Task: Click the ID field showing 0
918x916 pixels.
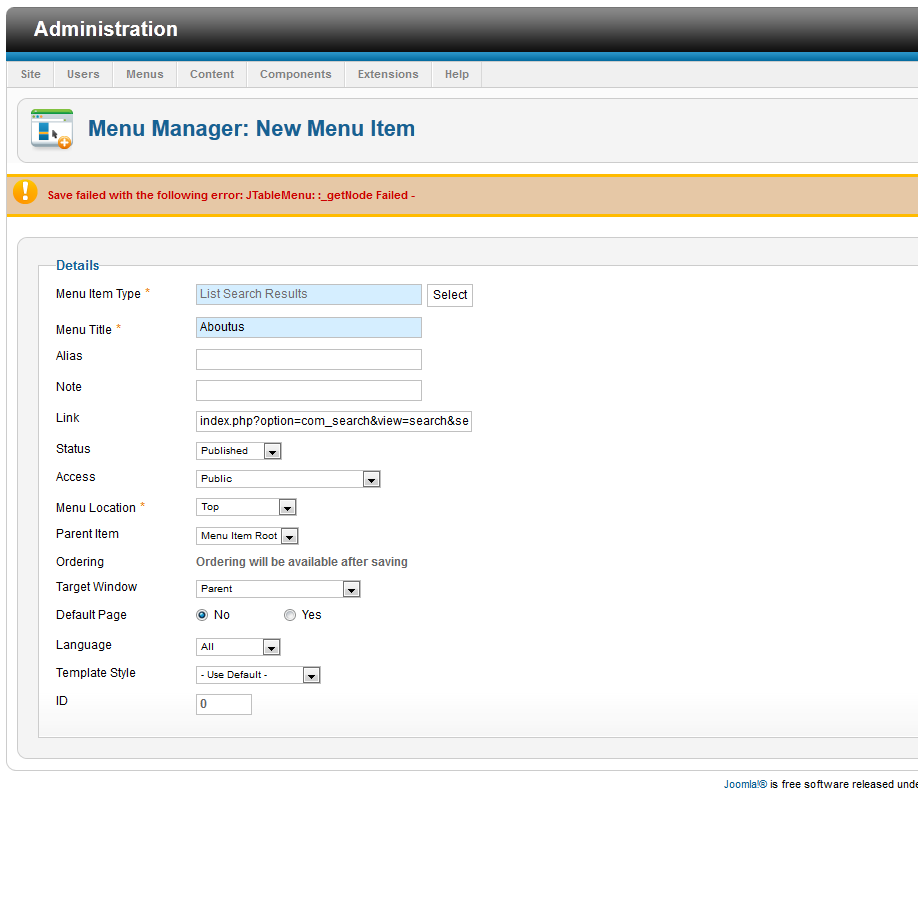Action: click(x=224, y=704)
